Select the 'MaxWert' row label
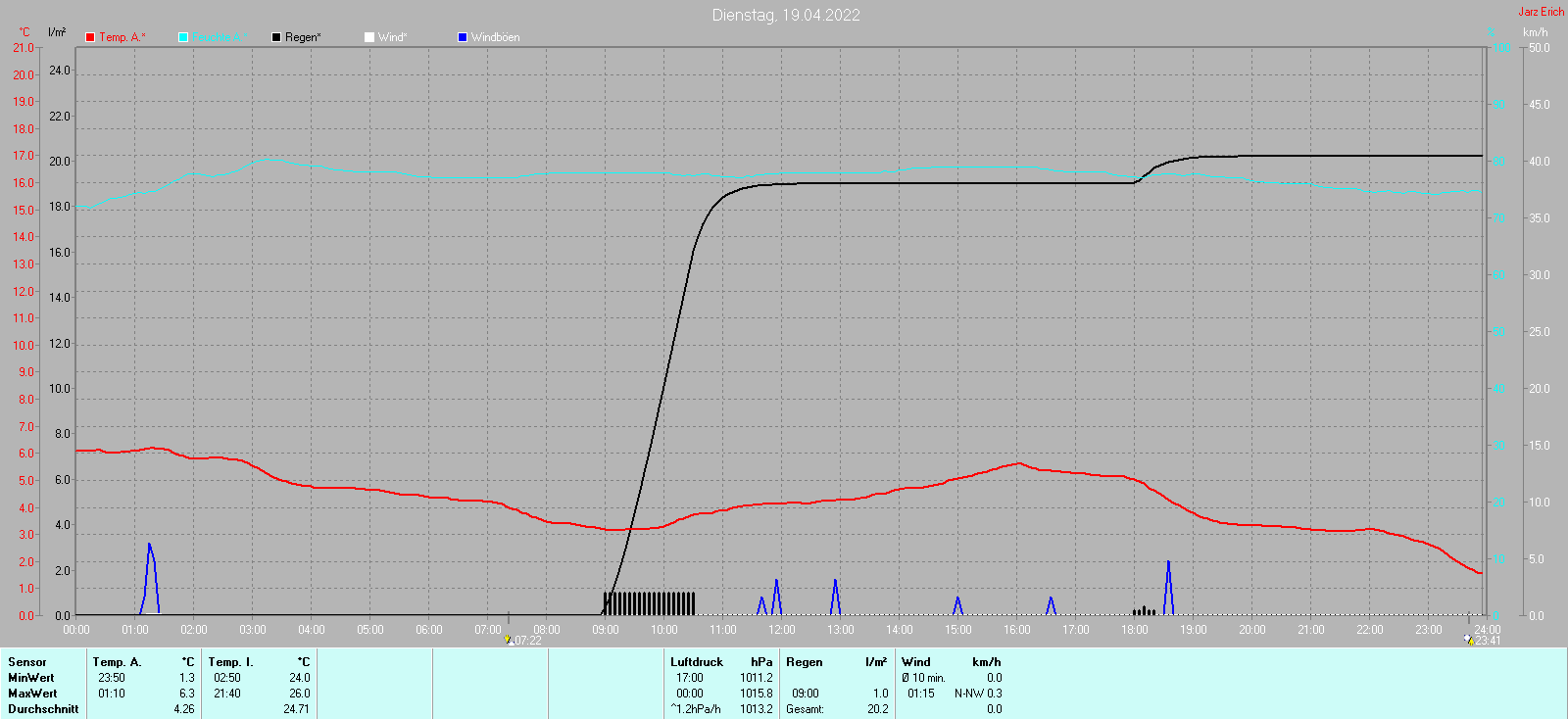 pos(32,694)
